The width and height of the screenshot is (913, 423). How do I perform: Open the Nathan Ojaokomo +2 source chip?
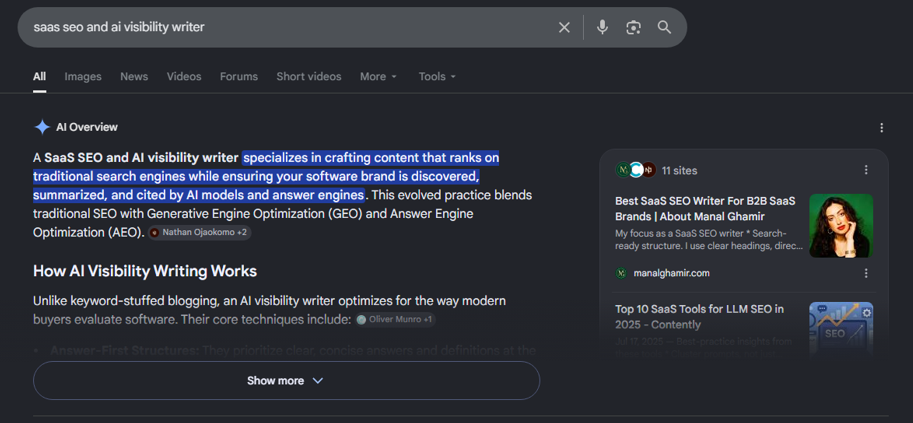pyautogui.click(x=199, y=232)
